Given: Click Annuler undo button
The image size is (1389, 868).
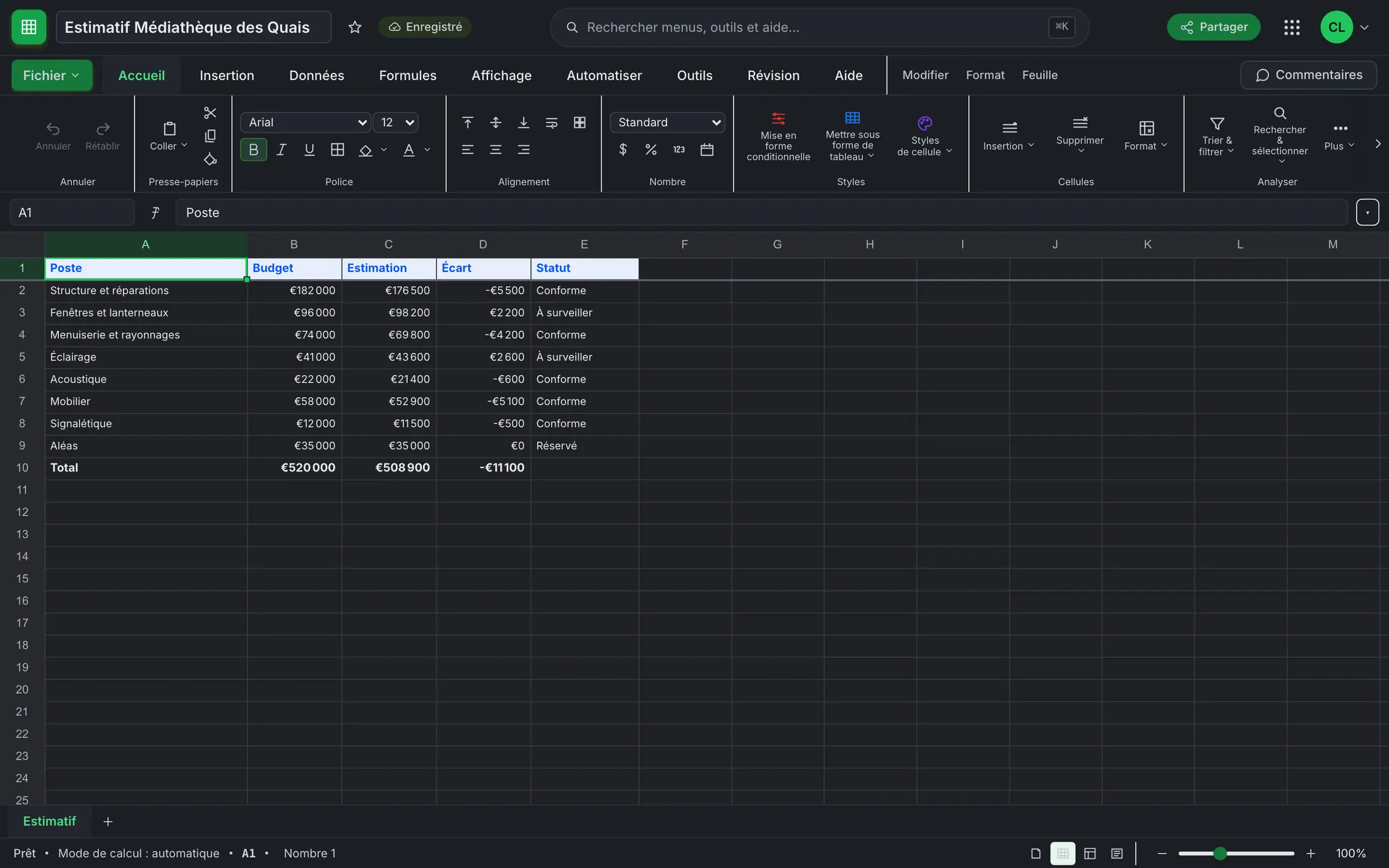Looking at the screenshot, I should [x=53, y=136].
